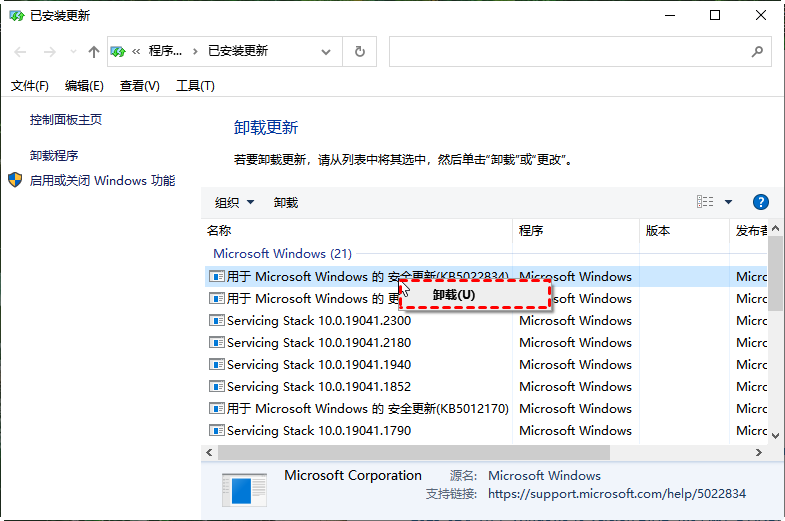Click the Forward navigation arrow
Viewport: 785px width, 521px height.
click(50, 52)
